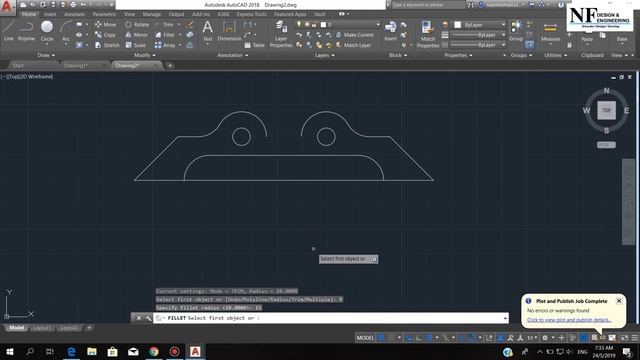Image resolution: width=640 pixels, height=360 pixels.
Task: Expand the Modify panel
Action: coord(144,55)
